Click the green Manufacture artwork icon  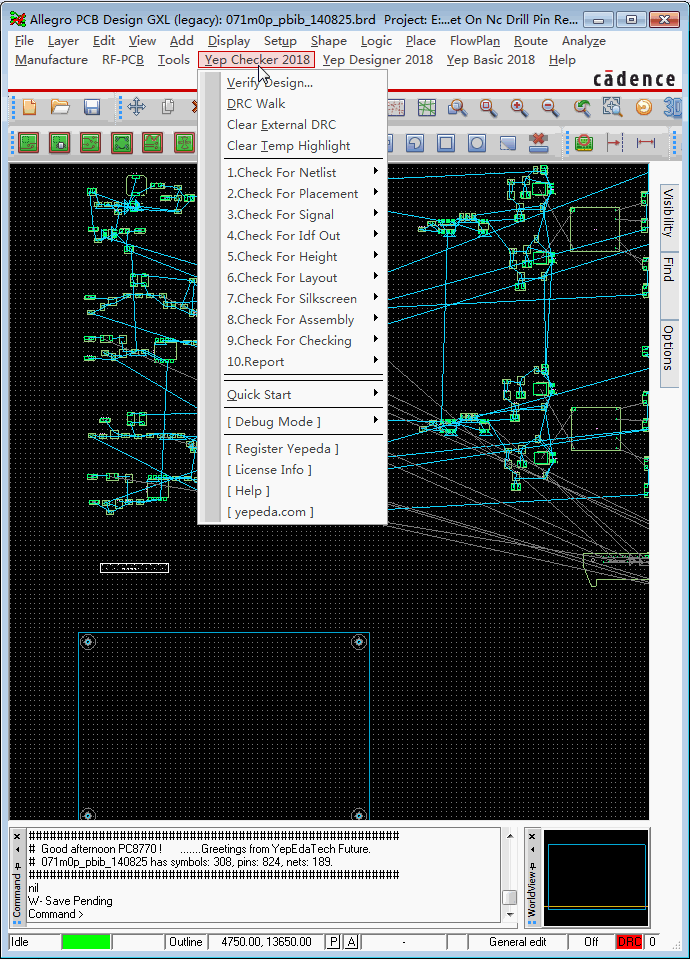(584, 143)
